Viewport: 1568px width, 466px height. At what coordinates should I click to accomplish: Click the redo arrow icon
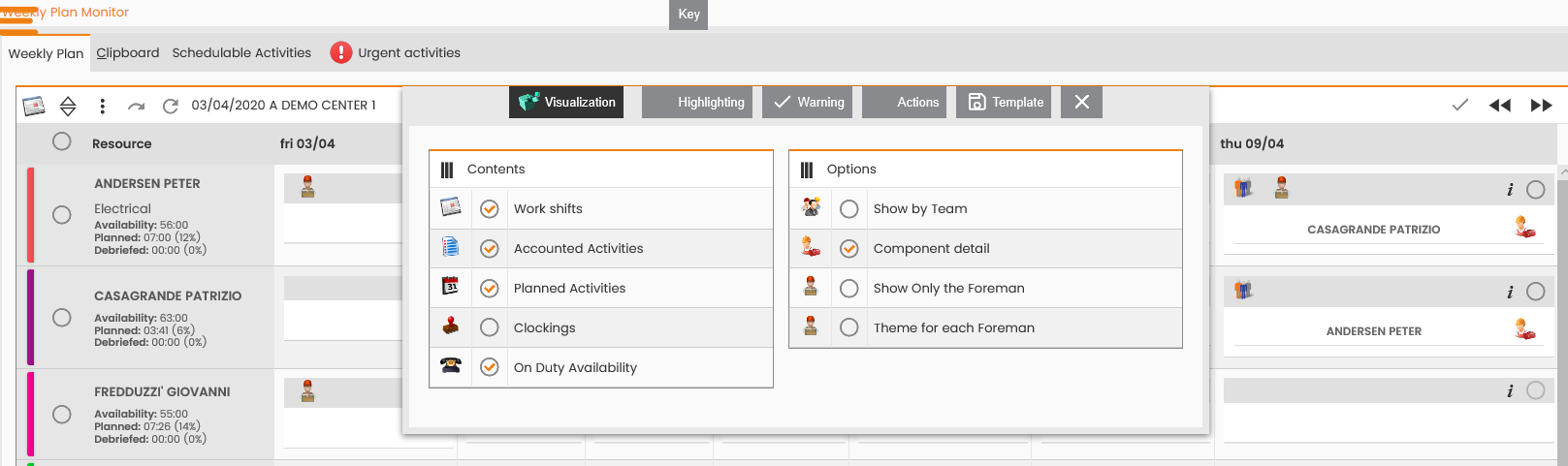136,106
